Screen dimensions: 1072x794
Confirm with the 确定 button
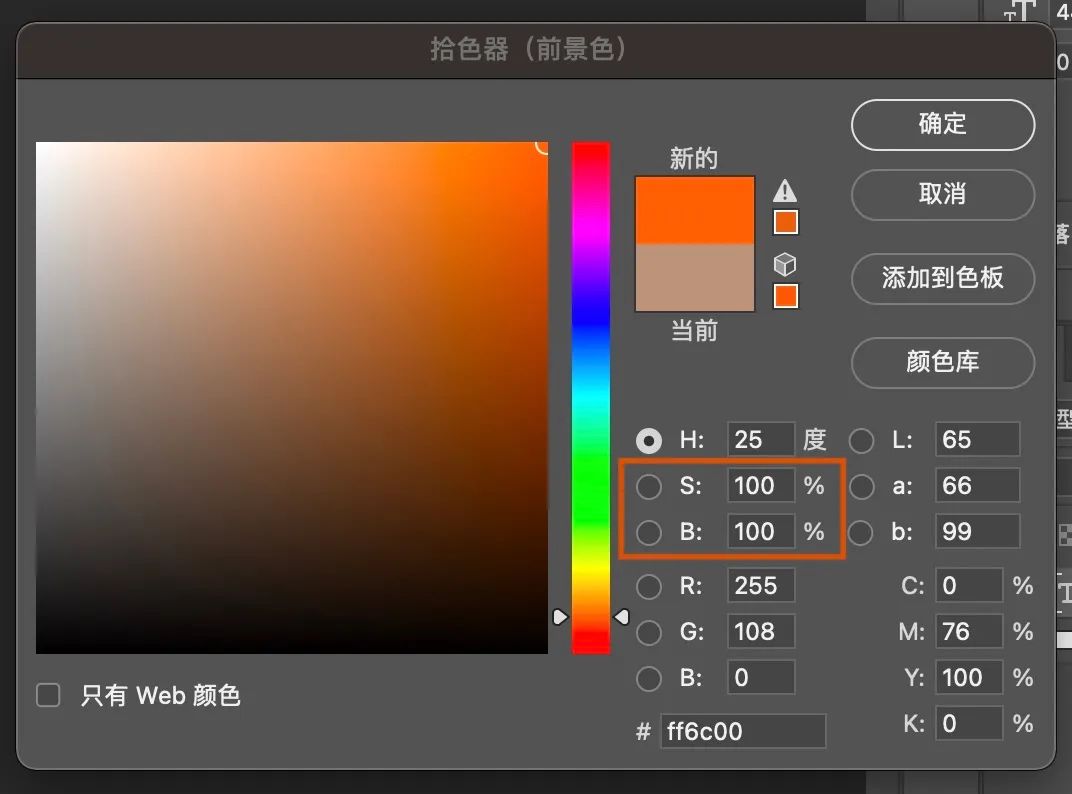click(943, 124)
